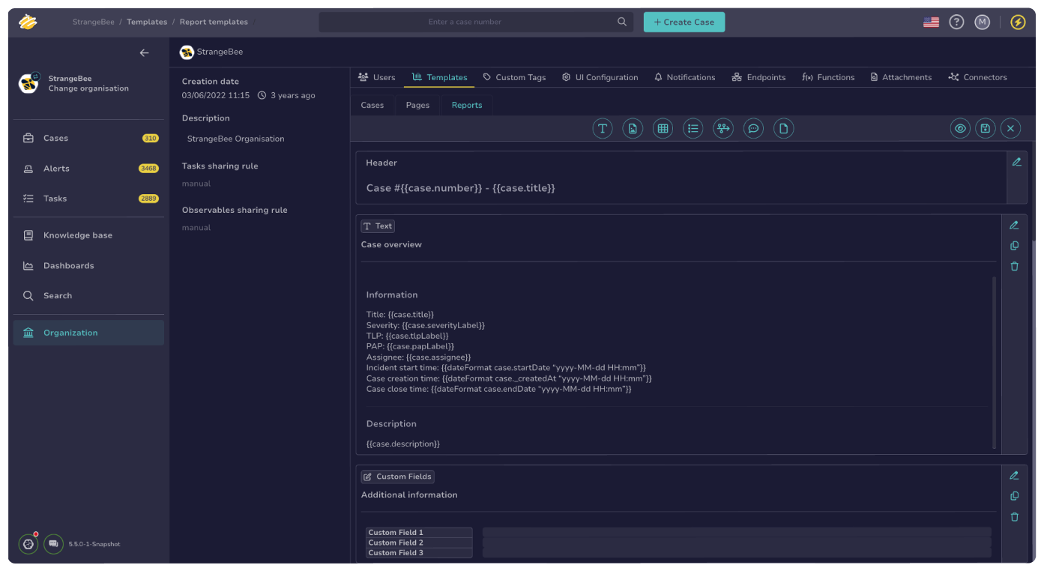Insert a table widget into report
Image resolution: width=1044 pixels, height=571 pixels.
662,128
